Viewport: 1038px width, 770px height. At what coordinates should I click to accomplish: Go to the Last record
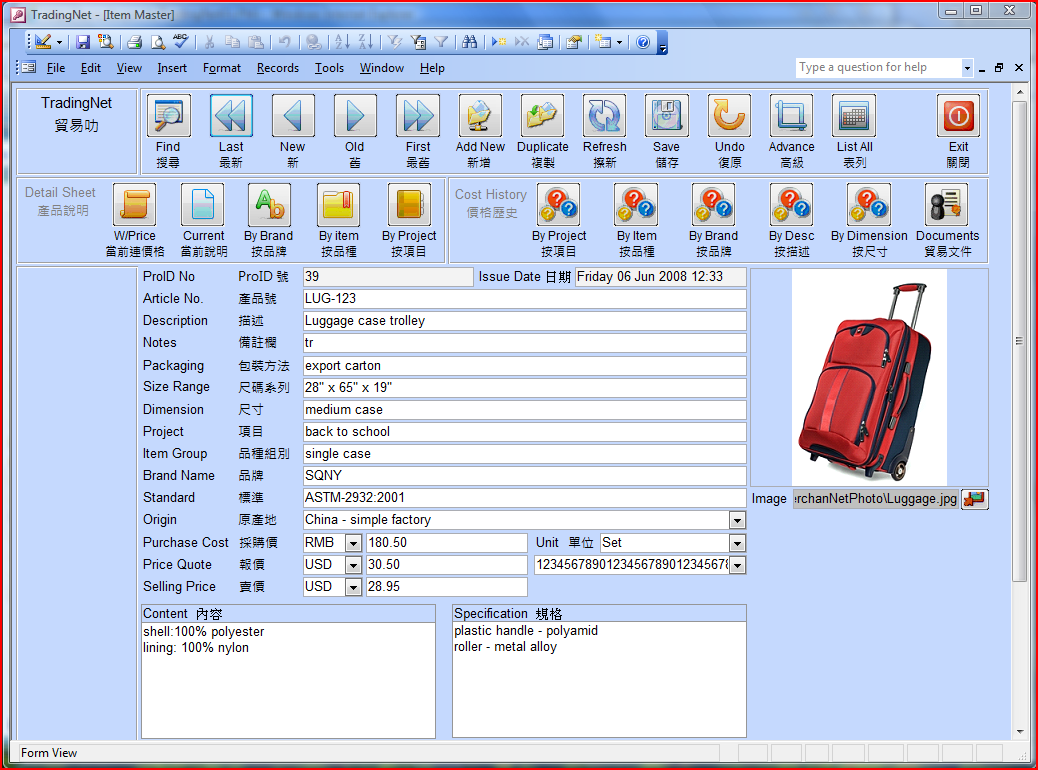[231, 117]
